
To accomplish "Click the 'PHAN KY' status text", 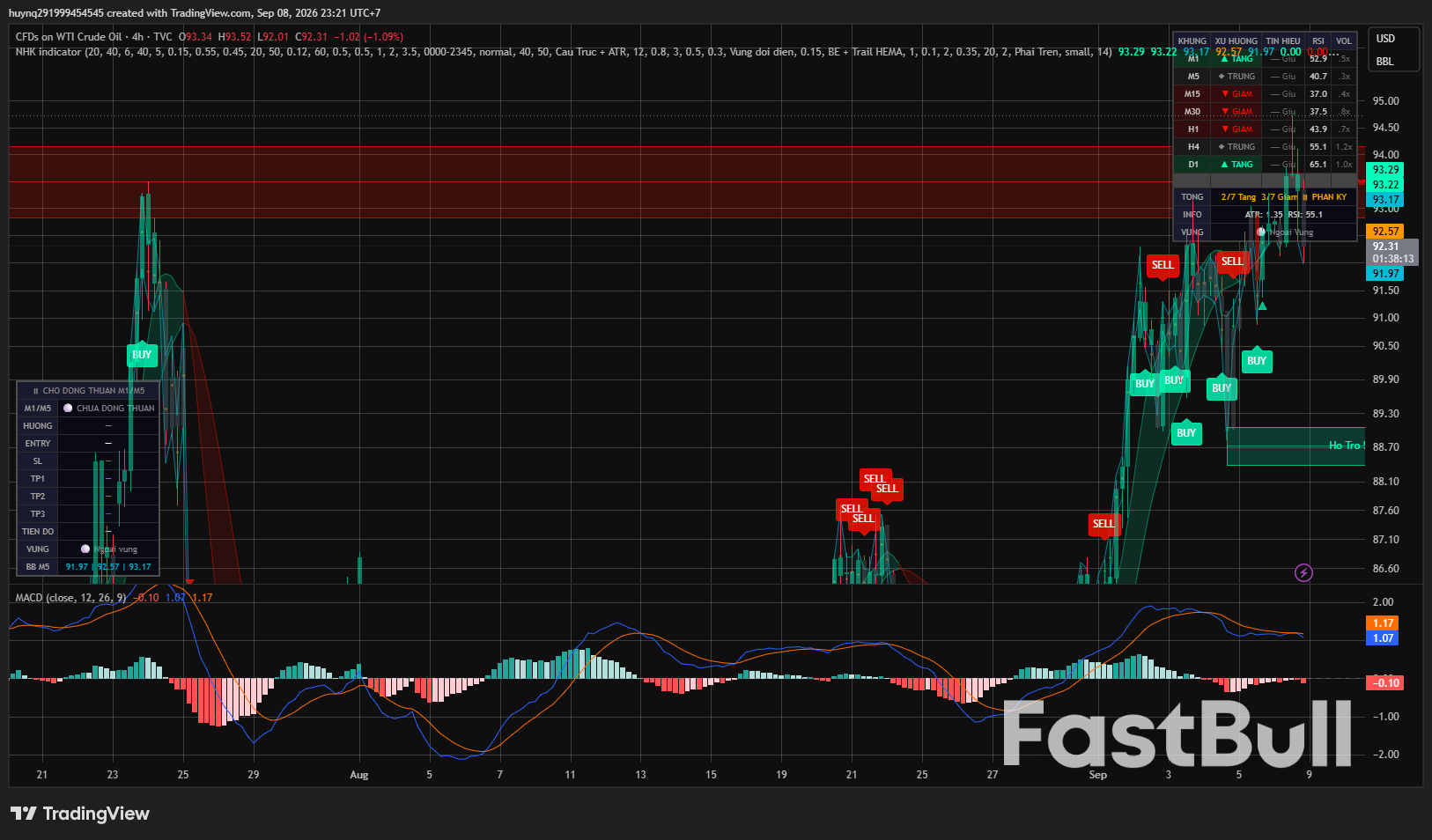I will (x=1329, y=197).
